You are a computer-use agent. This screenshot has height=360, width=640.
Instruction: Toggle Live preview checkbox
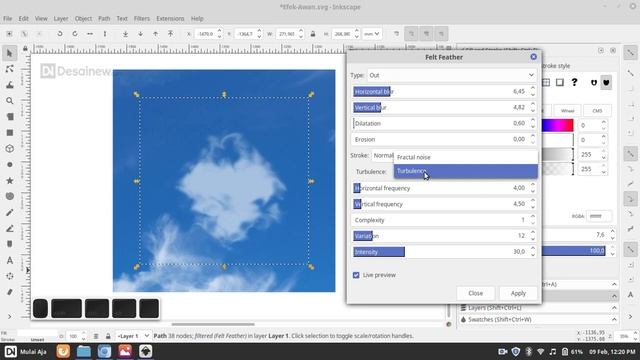356,275
